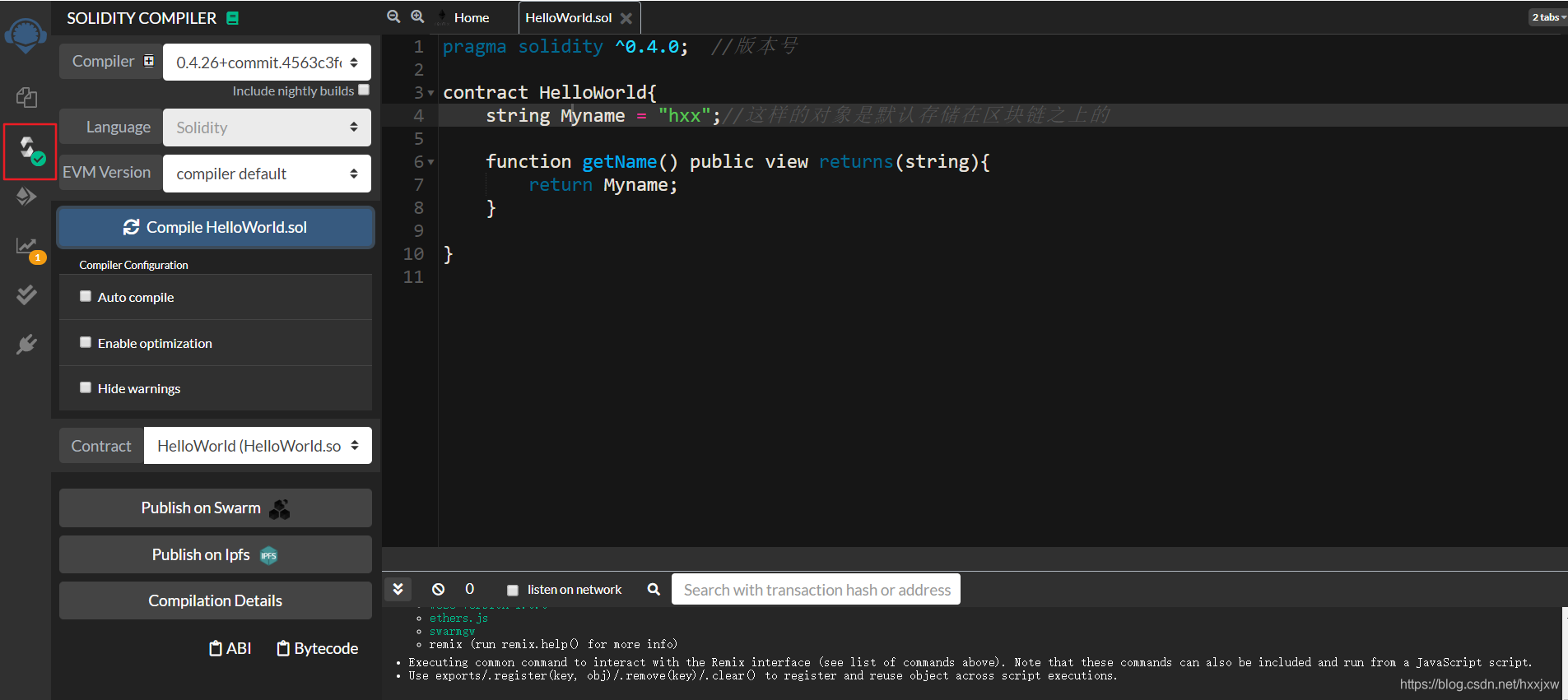1568x700 pixels.
Task: Open the File Explorers sidebar icon
Action: pyautogui.click(x=26, y=98)
